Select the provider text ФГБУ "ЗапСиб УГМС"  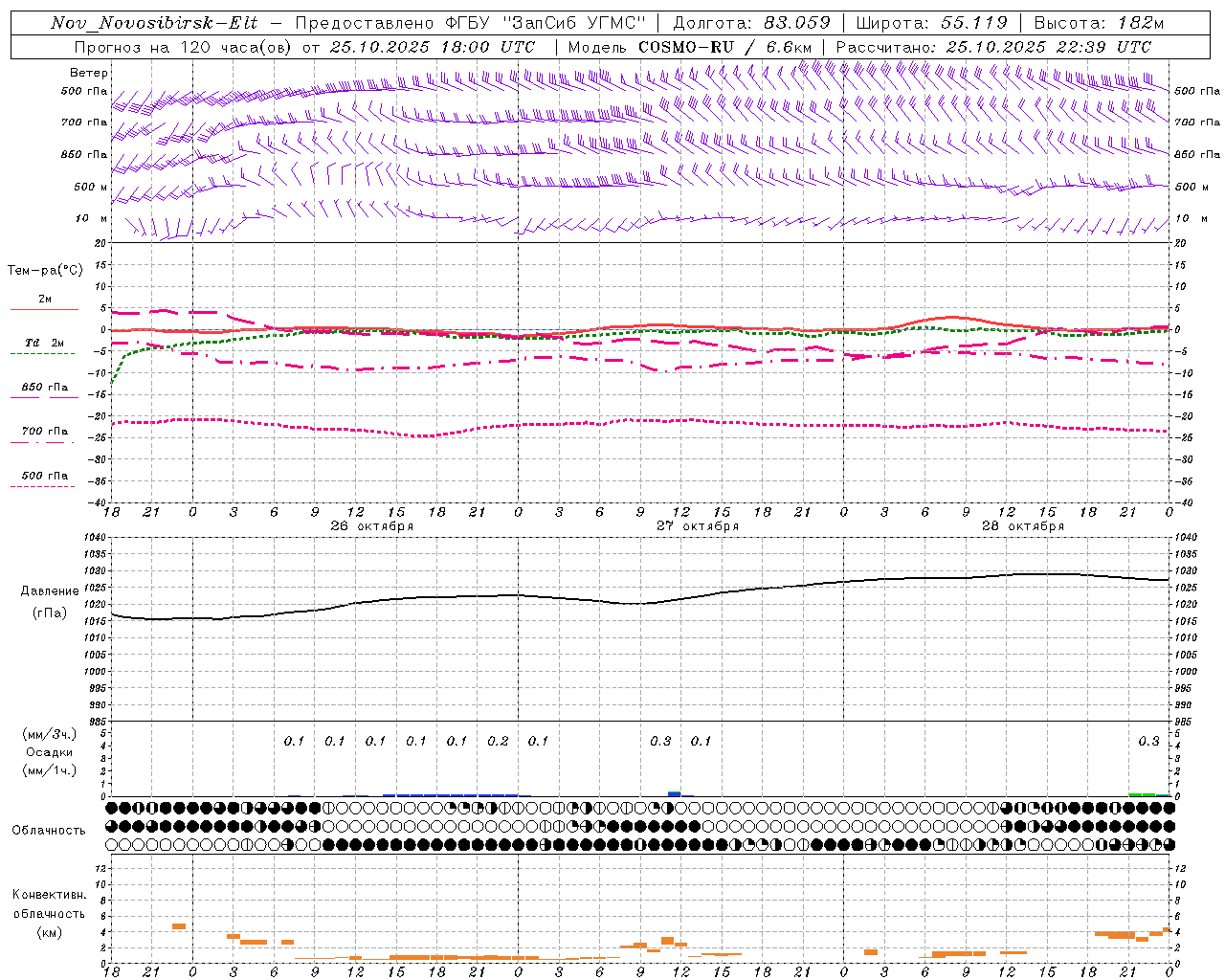tap(546, 23)
